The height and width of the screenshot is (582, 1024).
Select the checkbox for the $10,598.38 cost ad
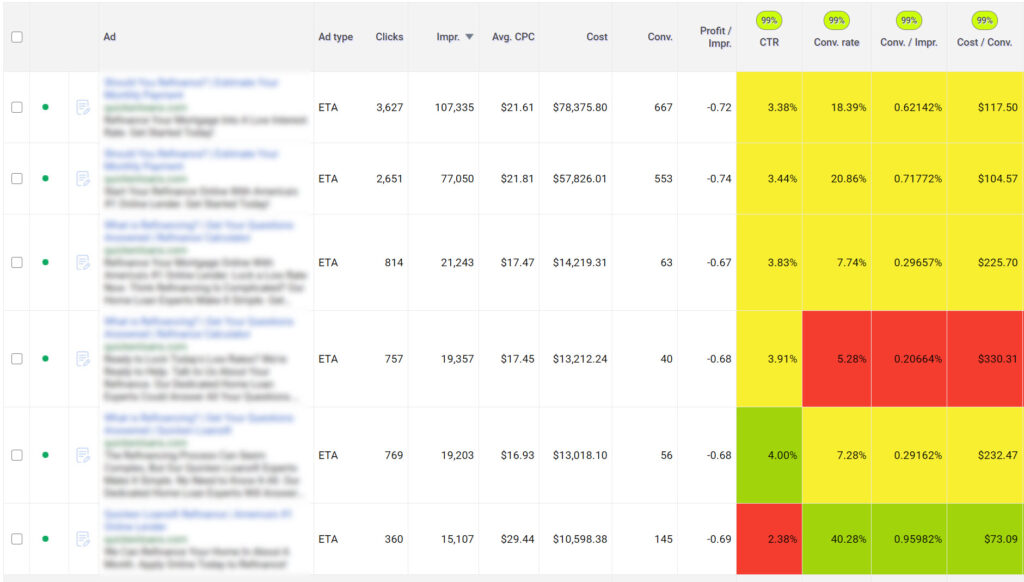pyautogui.click(x=17, y=539)
